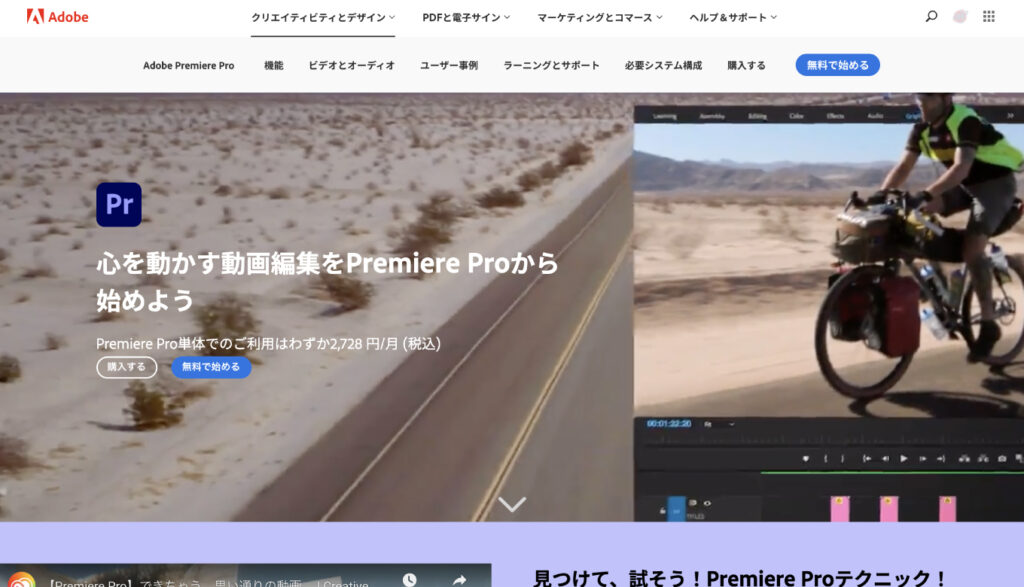Image resolution: width=1024 pixels, height=587 pixels.
Task: Click the Step Back one frame icon
Action: 886,458
